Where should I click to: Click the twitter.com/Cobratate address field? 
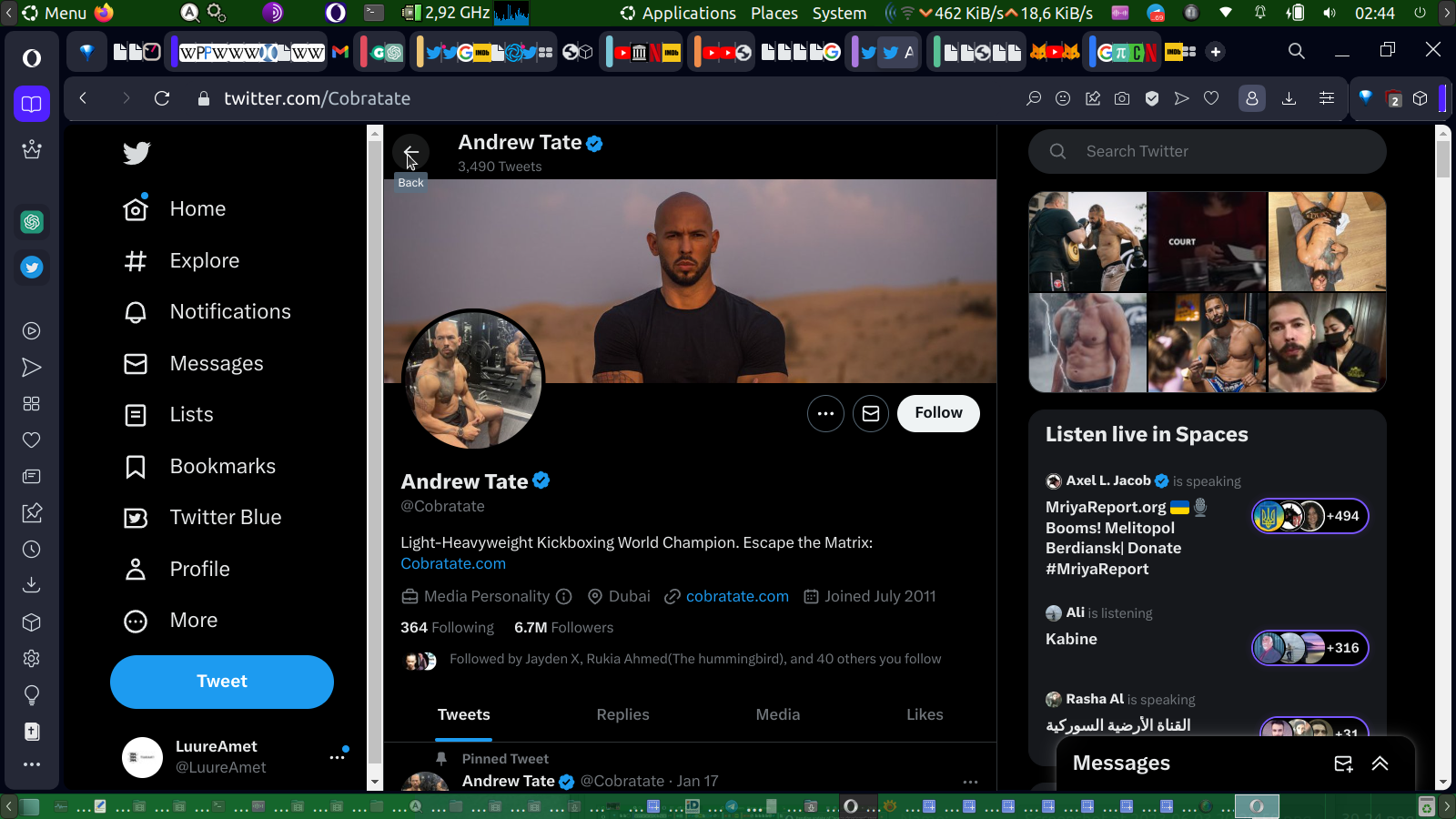tap(318, 98)
